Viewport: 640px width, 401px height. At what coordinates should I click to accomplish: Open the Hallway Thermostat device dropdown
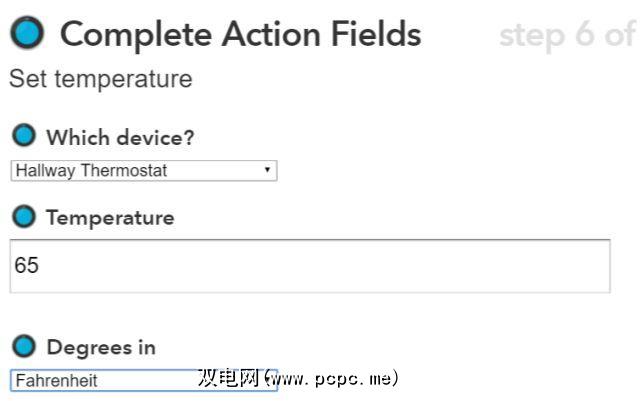[143, 171]
